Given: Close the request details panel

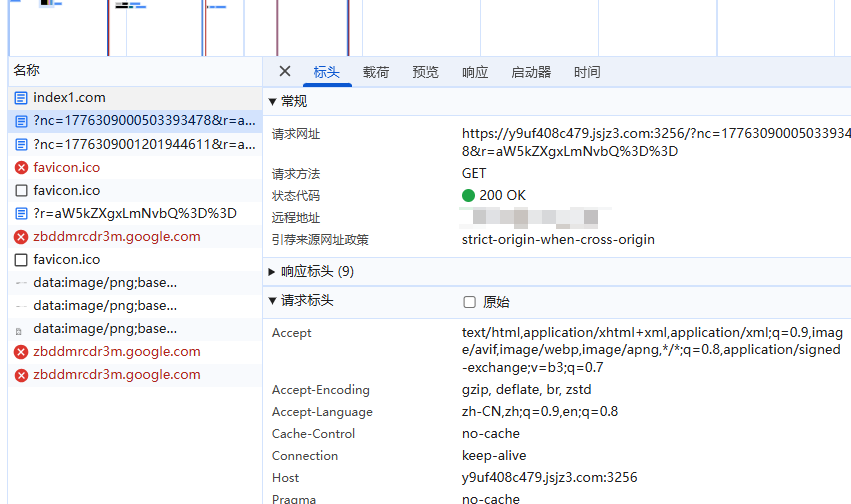Looking at the screenshot, I should click(285, 71).
